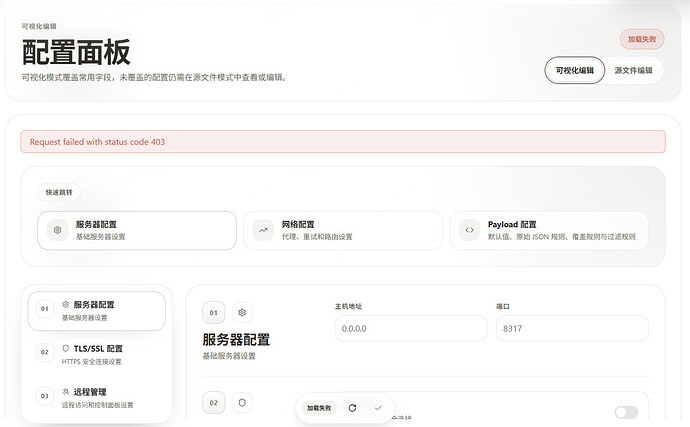This screenshot has width=690, height=427.
Task: Click the 配置面板 page title
Action: coord(77,52)
